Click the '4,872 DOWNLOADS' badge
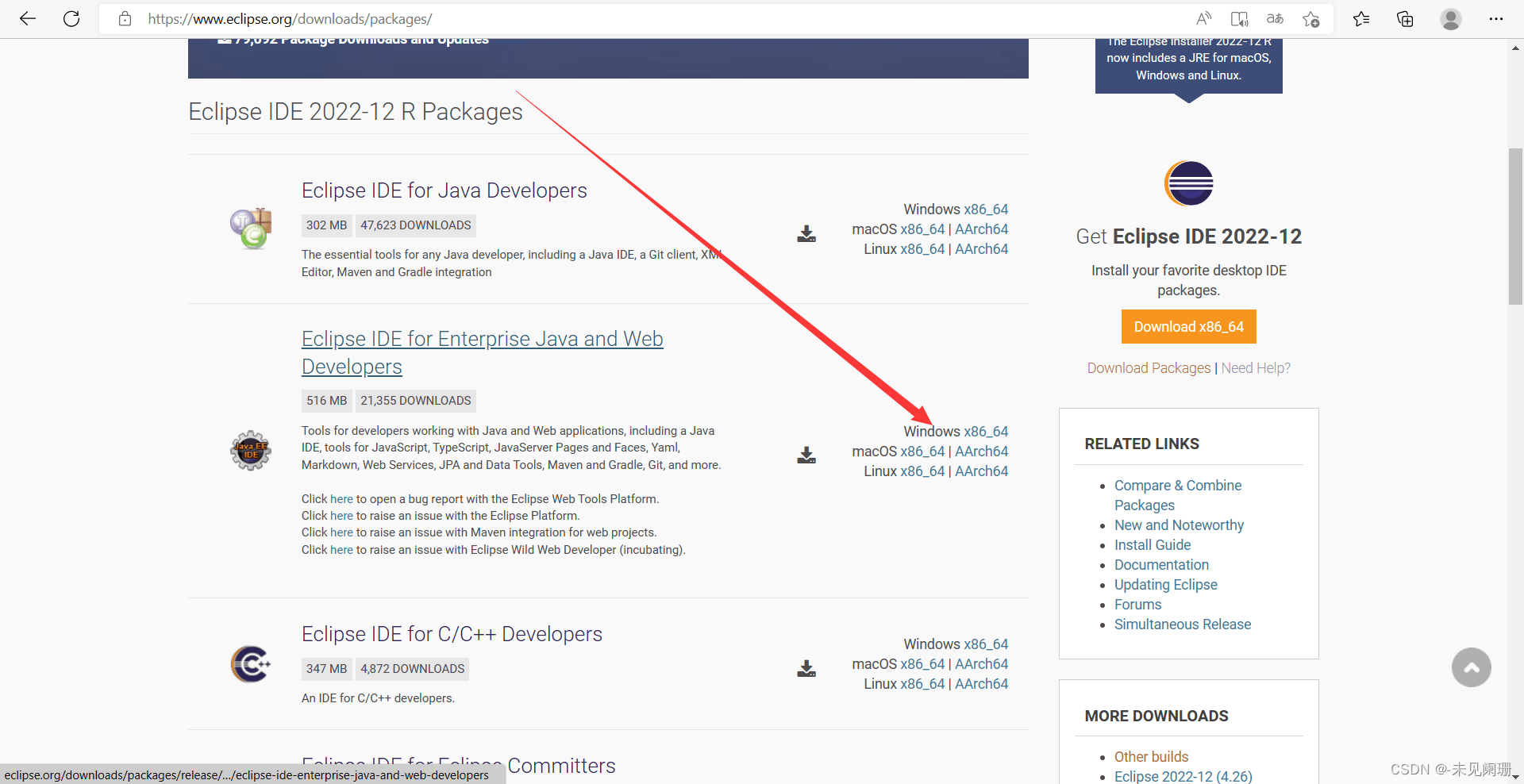Viewport: 1524px width, 784px height. click(x=413, y=669)
